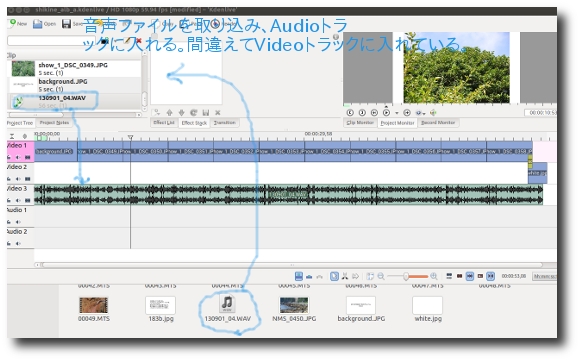Switch to the Clip Monitor tab
Viewport: 580px width, 361px height.
tap(360, 122)
